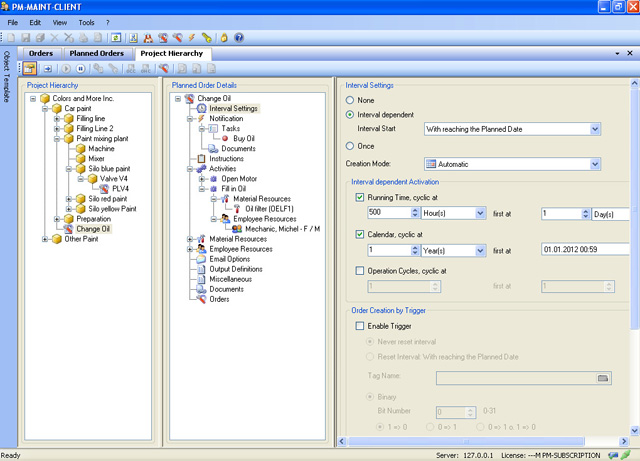Open the Creation Mode dropdown
640x461 pixels.
tap(595, 164)
